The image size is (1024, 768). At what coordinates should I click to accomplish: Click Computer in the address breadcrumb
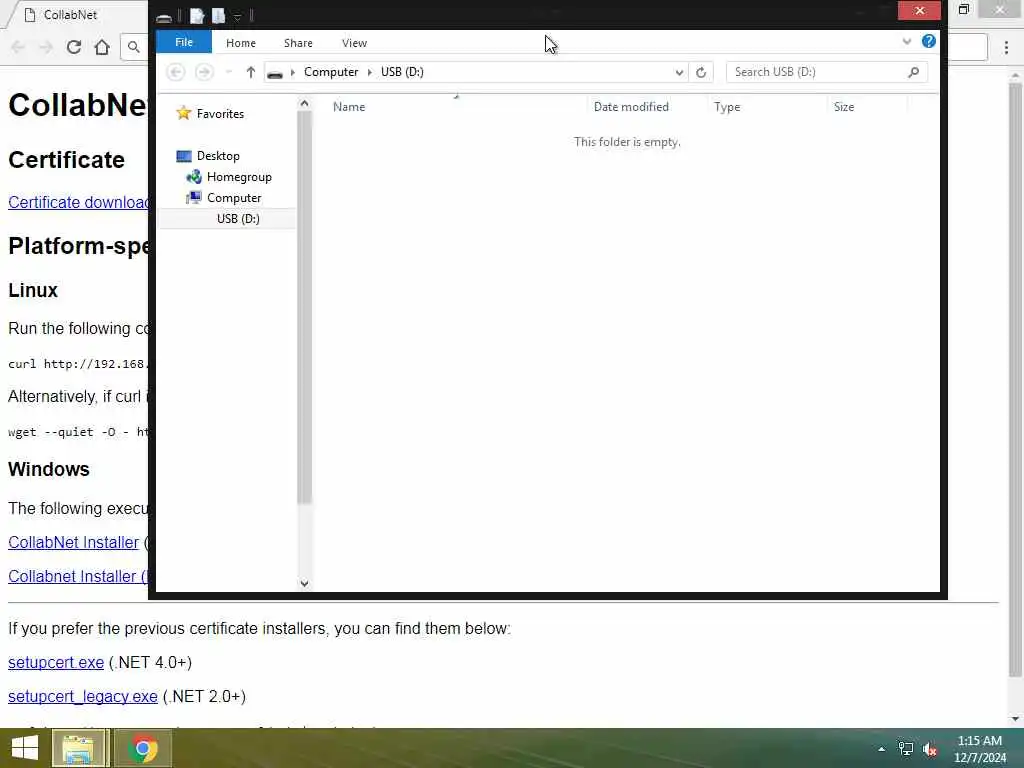coord(331,72)
